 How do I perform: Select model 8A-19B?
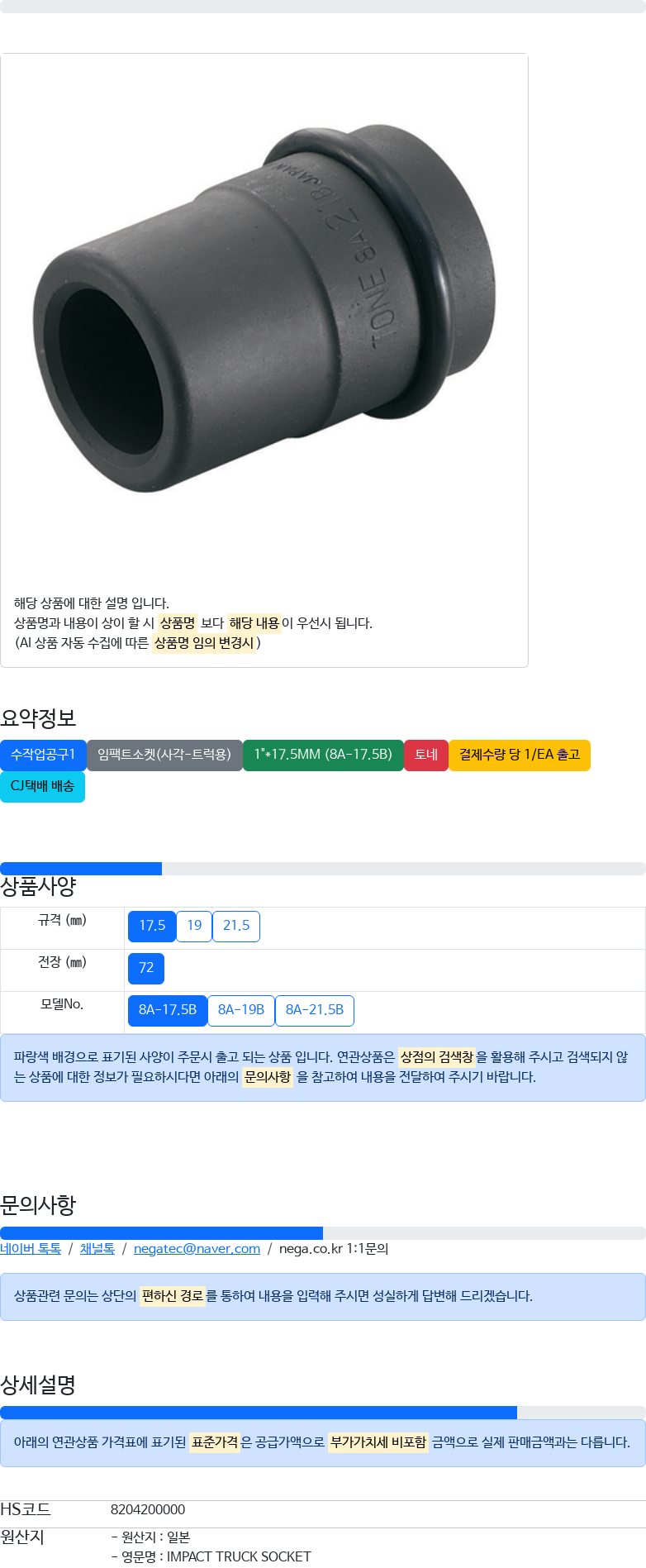coord(241,1010)
